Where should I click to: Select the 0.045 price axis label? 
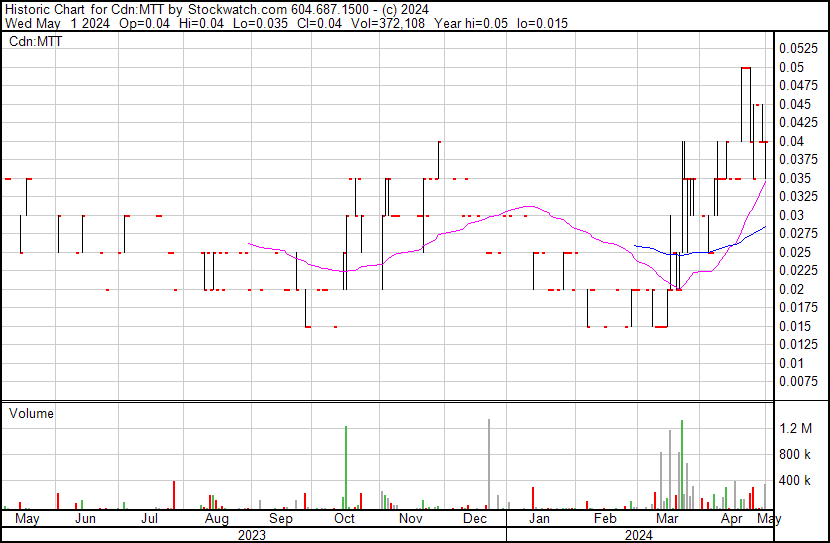795,104
